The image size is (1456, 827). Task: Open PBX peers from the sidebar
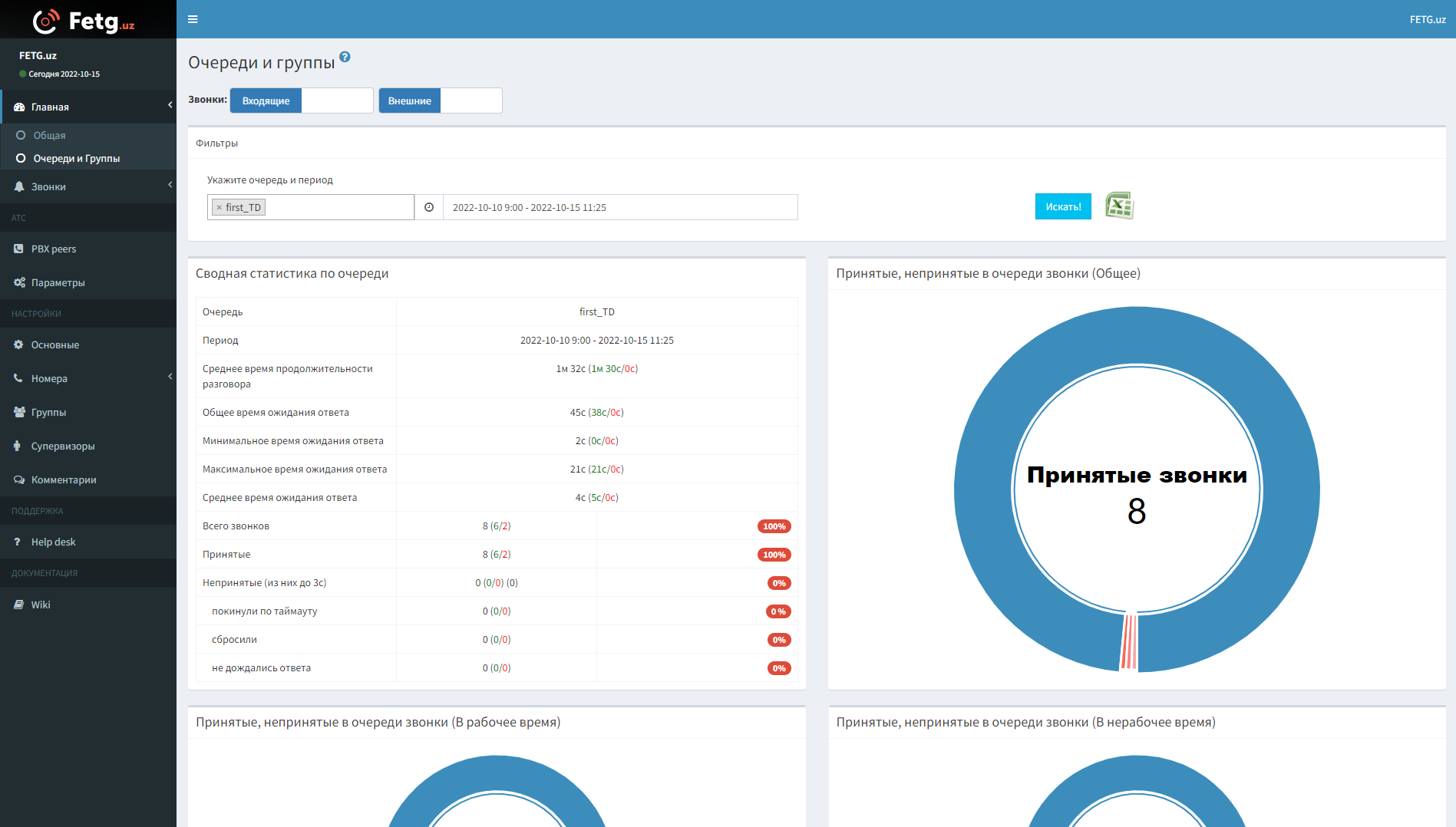pyautogui.click(x=54, y=249)
